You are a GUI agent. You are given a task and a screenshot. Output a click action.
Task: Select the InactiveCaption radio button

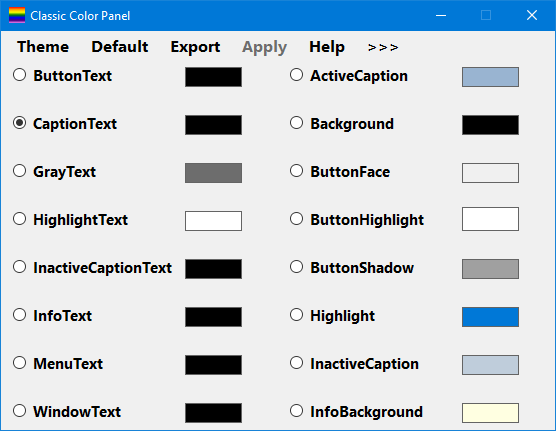296,363
